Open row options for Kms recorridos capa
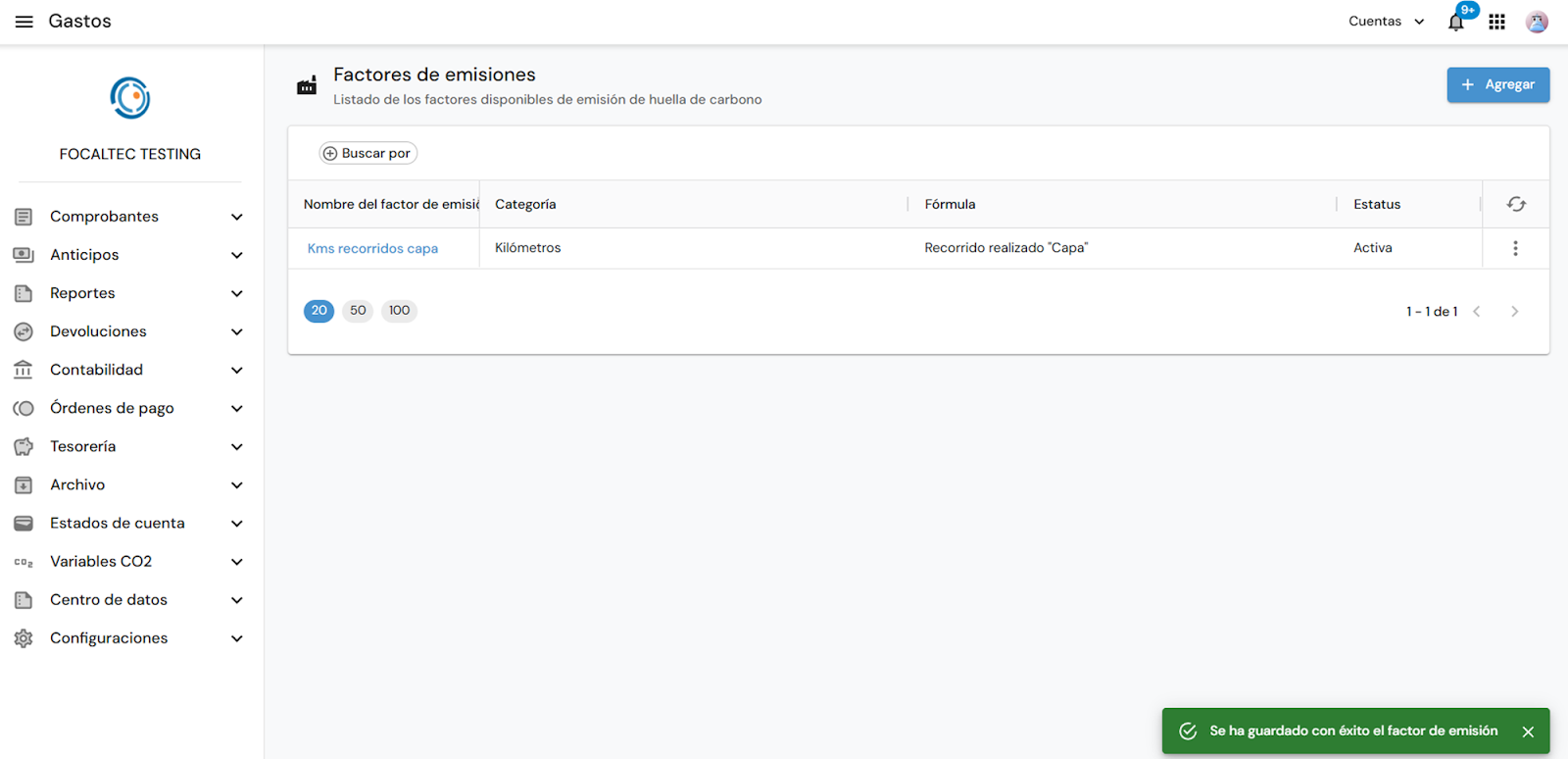 pos(1515,248)
